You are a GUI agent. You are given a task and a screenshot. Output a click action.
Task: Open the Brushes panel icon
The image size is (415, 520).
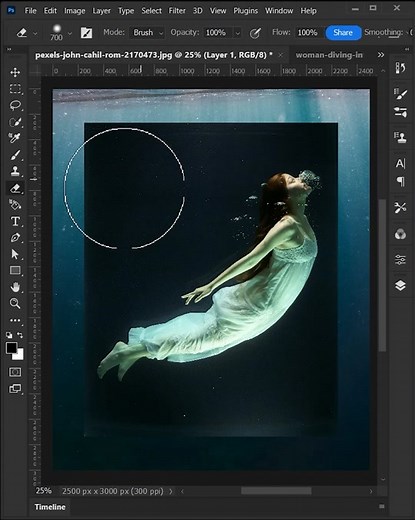400,112
